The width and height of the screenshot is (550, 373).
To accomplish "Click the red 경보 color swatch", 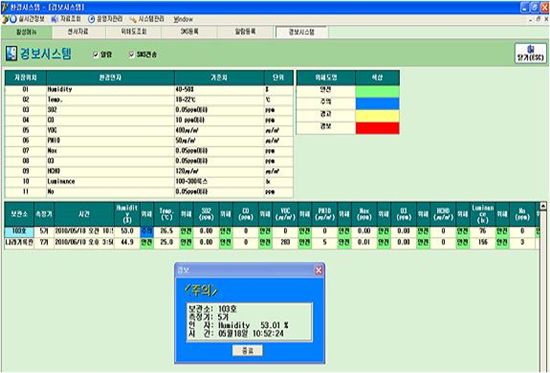I will coord(377,128).
